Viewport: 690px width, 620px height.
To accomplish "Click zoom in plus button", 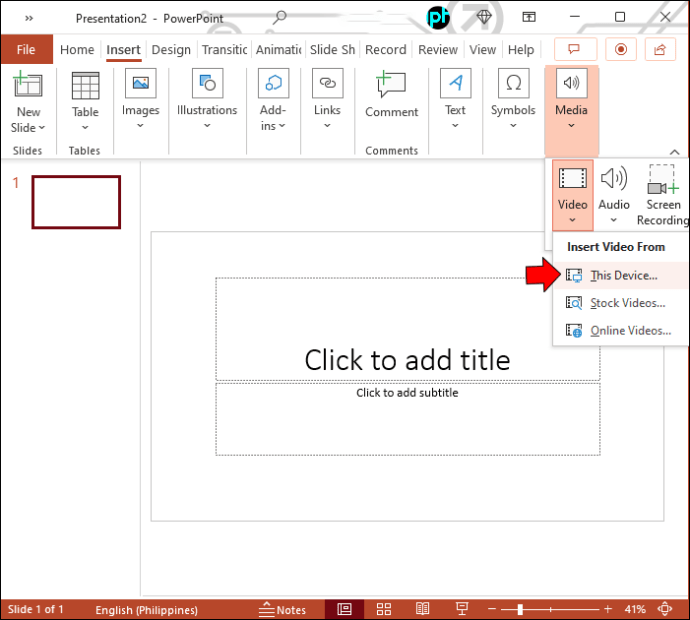I will pos(608,609).
